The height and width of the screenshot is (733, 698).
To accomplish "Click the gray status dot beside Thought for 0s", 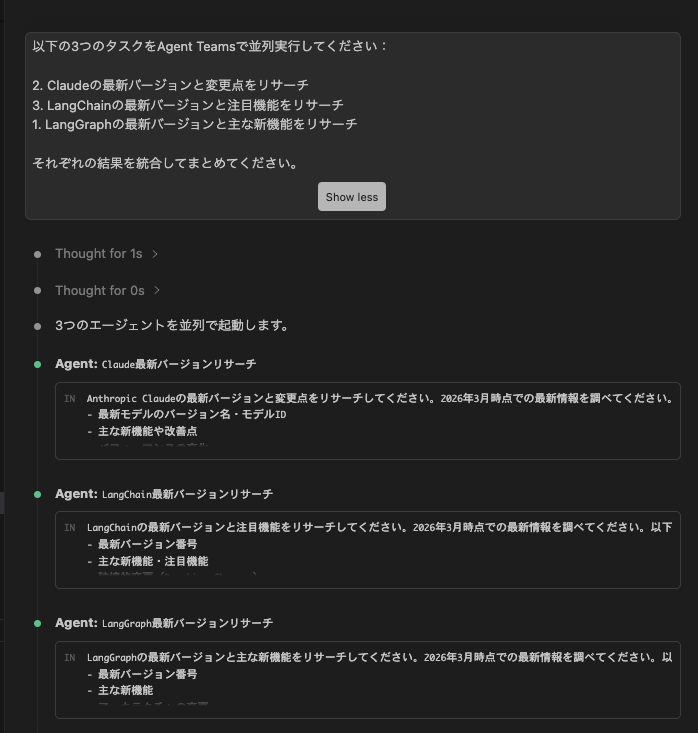I will 38,291.
